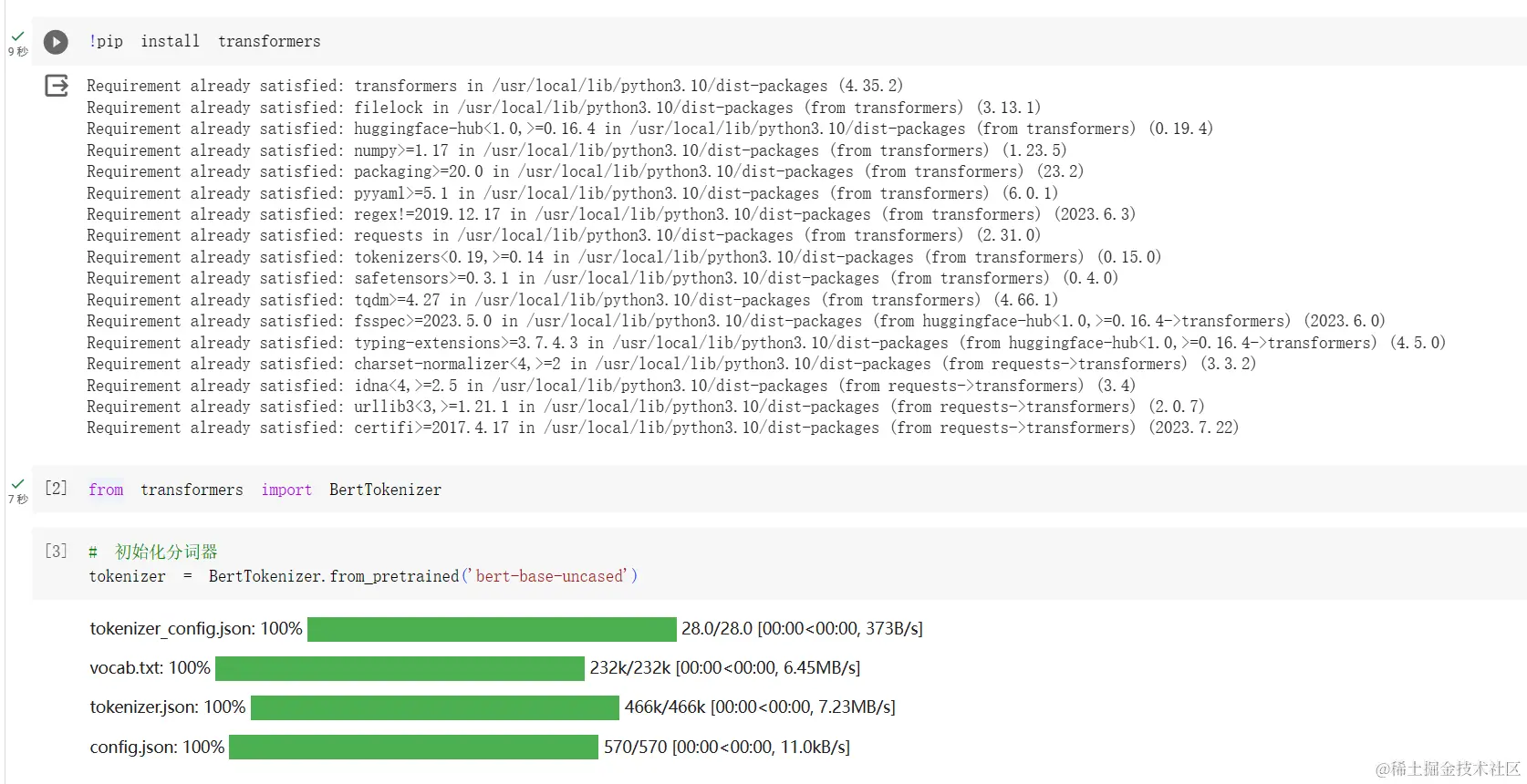Place cursor on the BertTokenizer import line
Image resolution: width=1527 pixels, height=784 pixels.
click(x=265, y=490)
